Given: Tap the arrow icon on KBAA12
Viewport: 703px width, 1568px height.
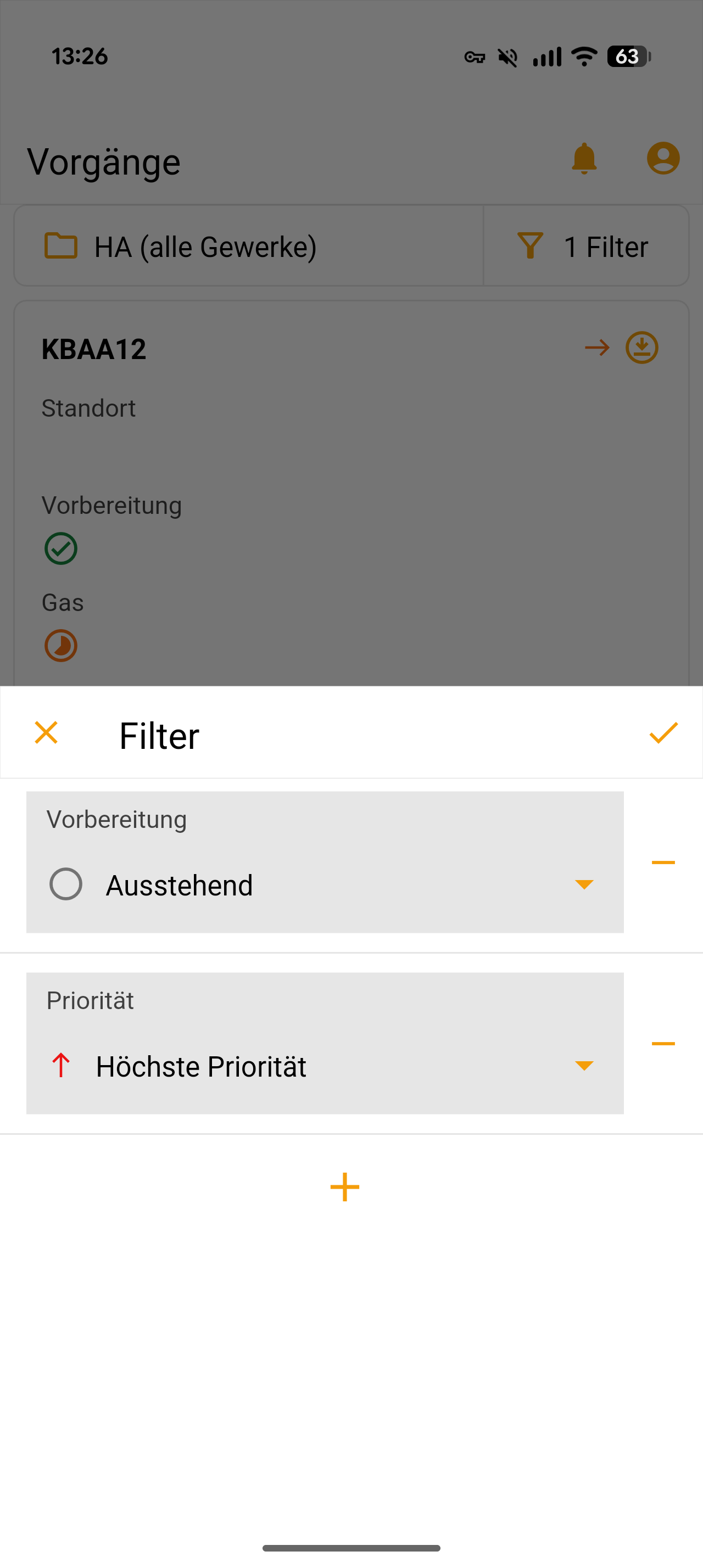Looking at the screenshot, I should point(596,348).
